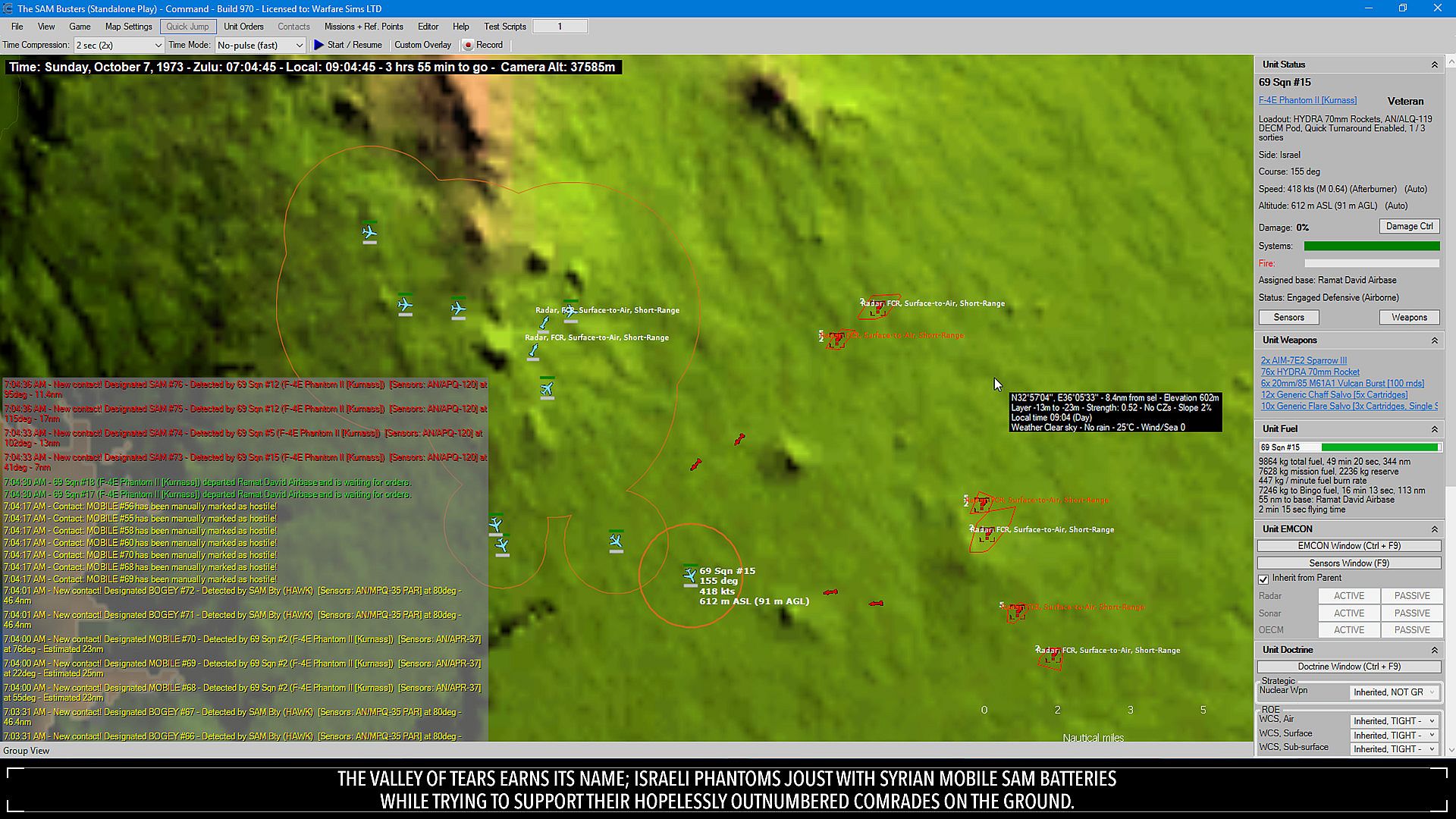Select the topmost blue aircraft icon on map

tap(369, 231)
